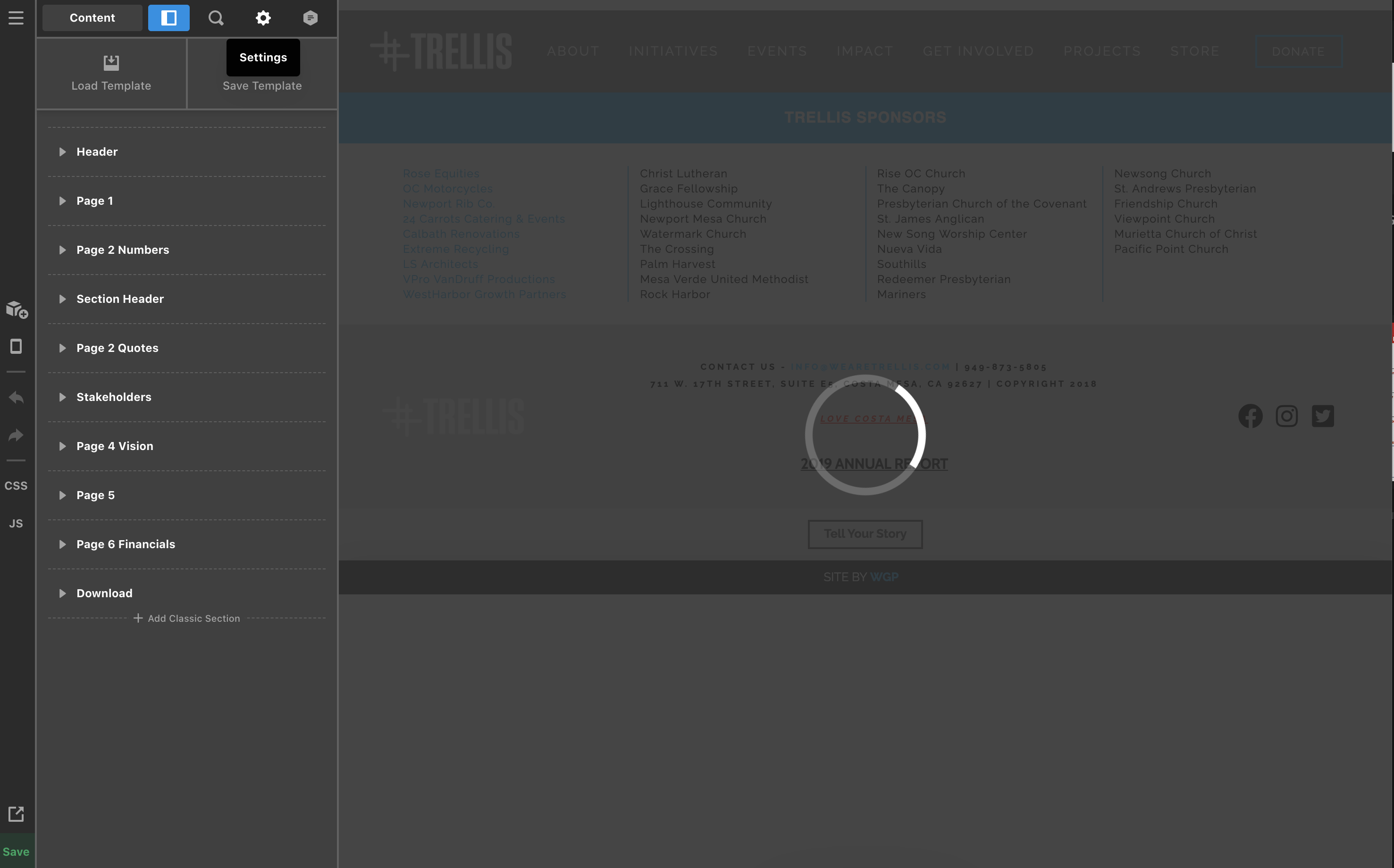
Task: Open the INITIATIVES menu item
Action: [673, 51]
